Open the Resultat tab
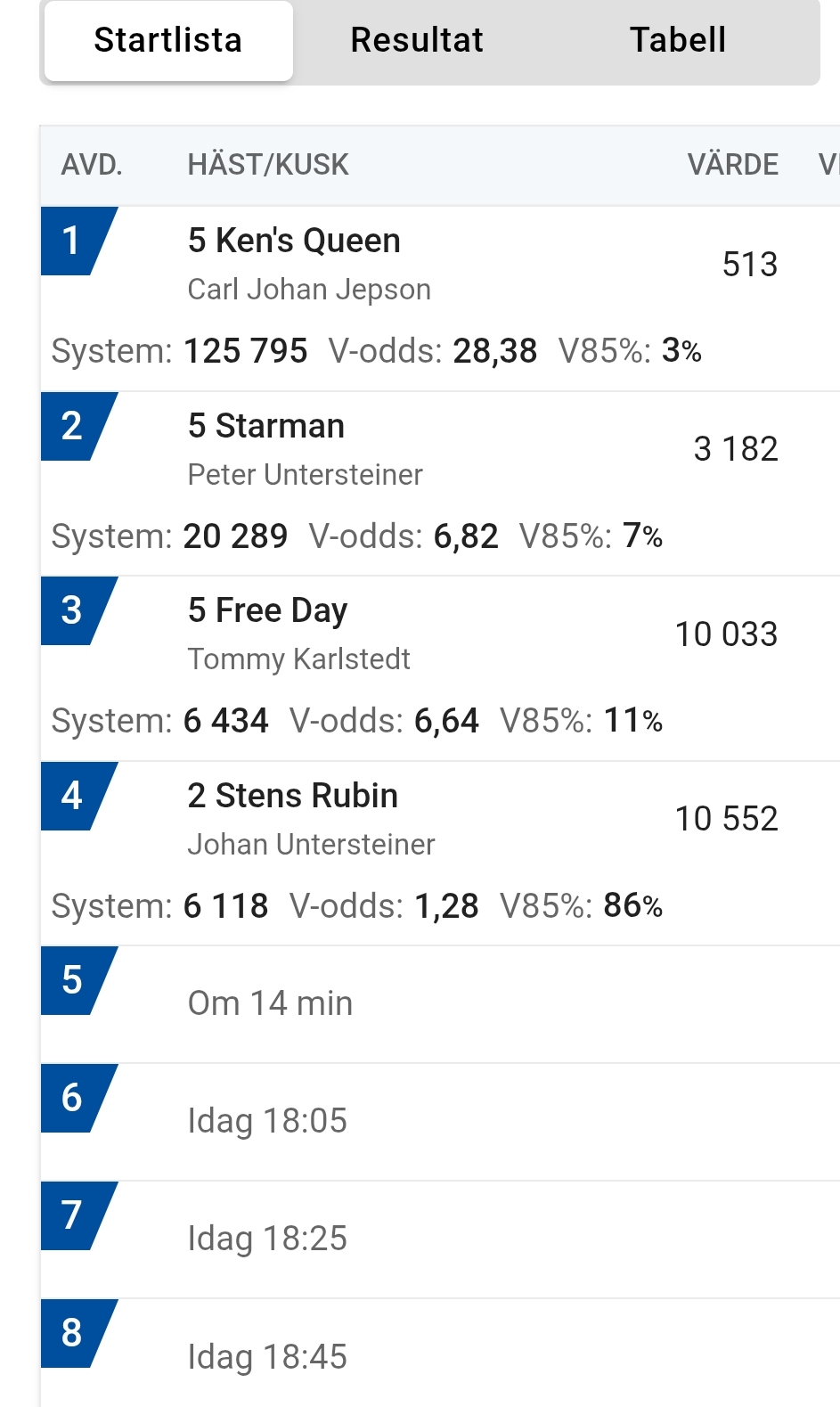 [x=417, y=41]
